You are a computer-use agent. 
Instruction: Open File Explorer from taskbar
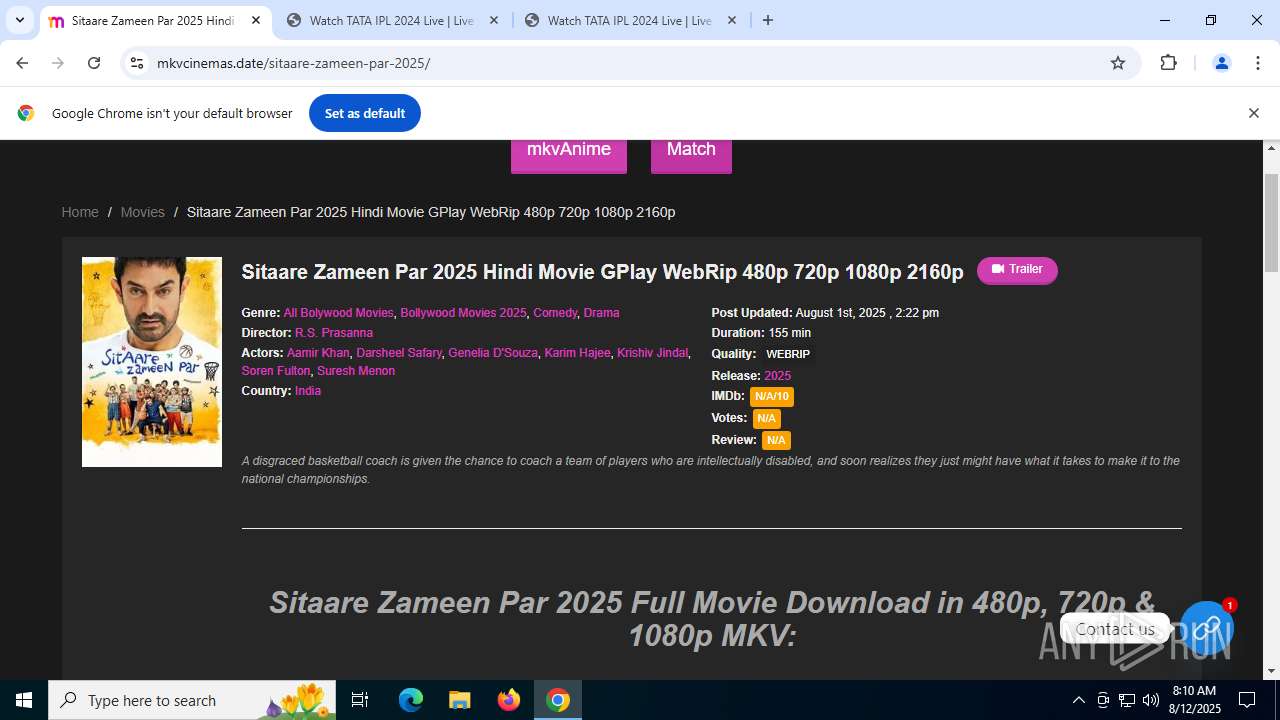pyautogui.click(x=459, y=700)
